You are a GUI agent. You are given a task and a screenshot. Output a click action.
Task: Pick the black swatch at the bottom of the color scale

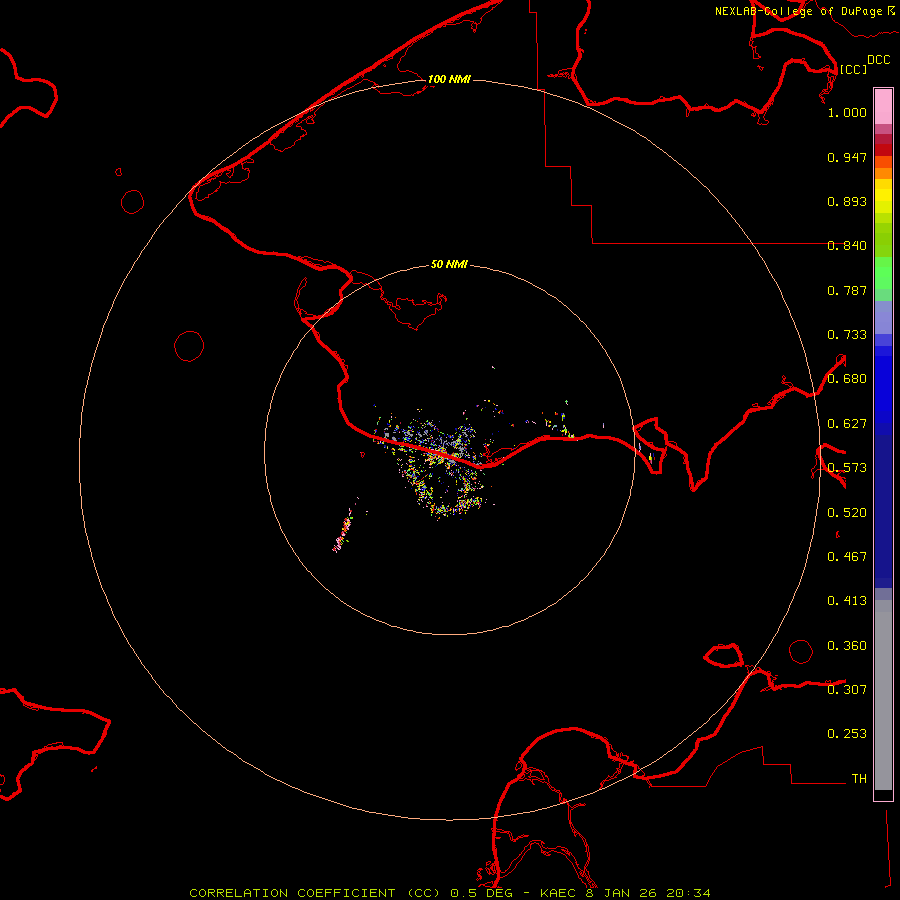[883, 795]
